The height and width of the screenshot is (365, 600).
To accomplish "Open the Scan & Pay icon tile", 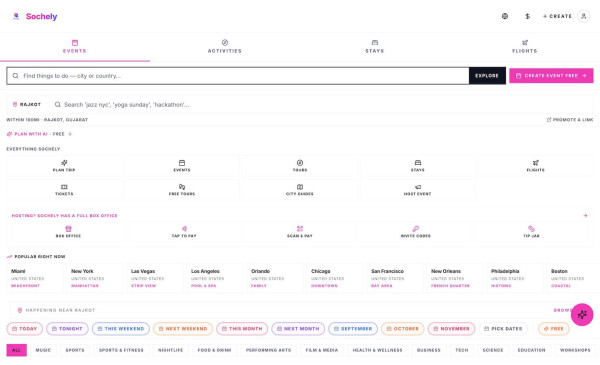I will [300, 232].
